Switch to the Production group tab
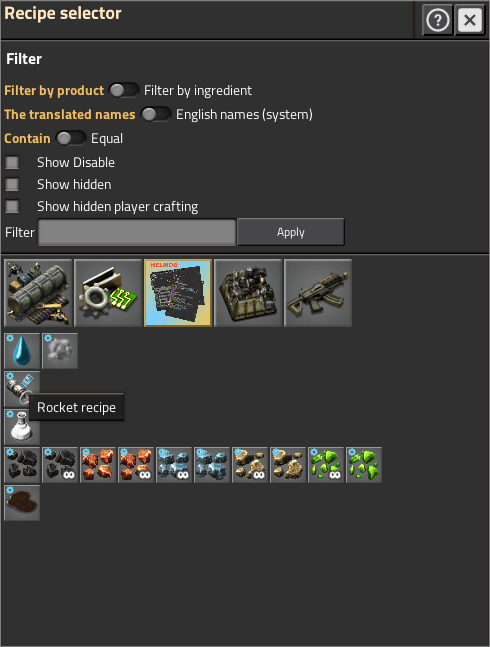The height and width of the screenshot is (647, 490). [248, 293]
